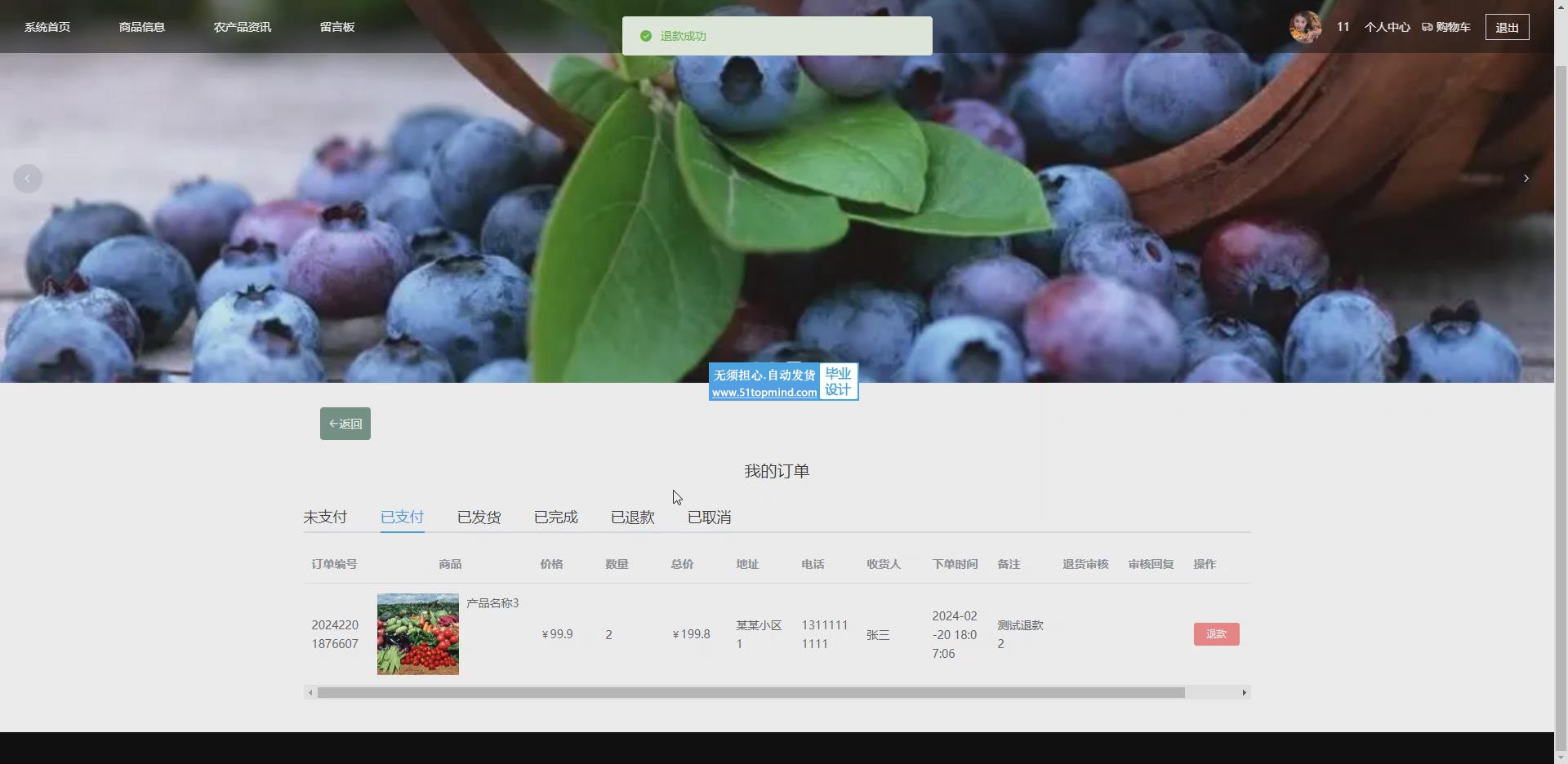Click the remark 测试退款2 cell
Image resolution: width=1568 pixels, height=764 pixels.
pyautogui.click(x=1020, y=634)
